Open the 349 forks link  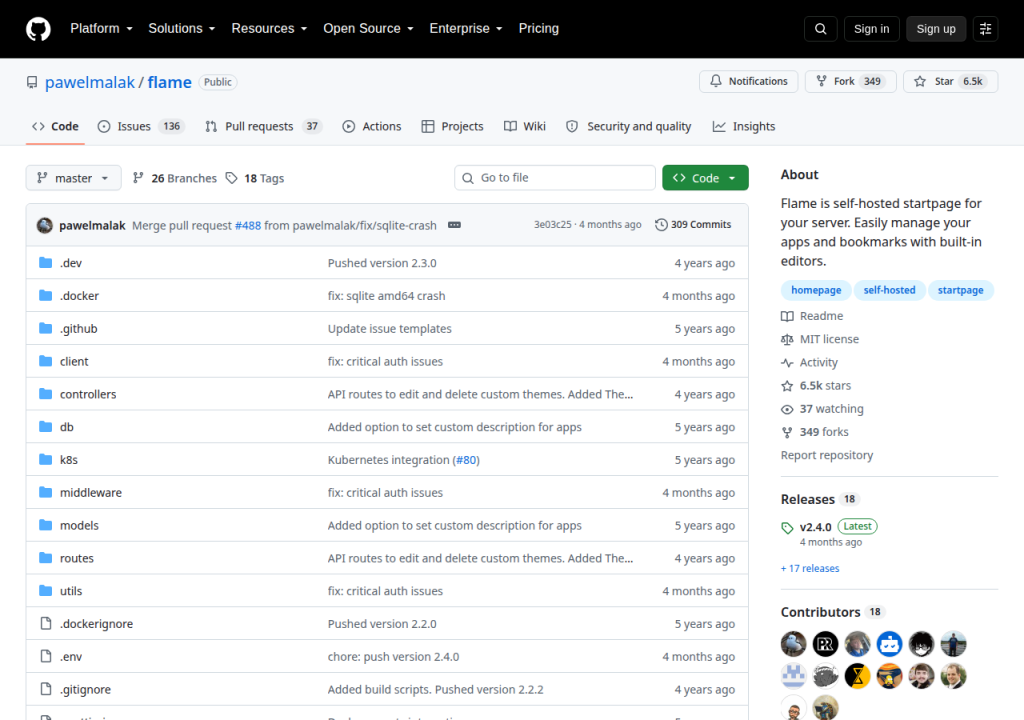pyautogui.click(x=814, y=432)
